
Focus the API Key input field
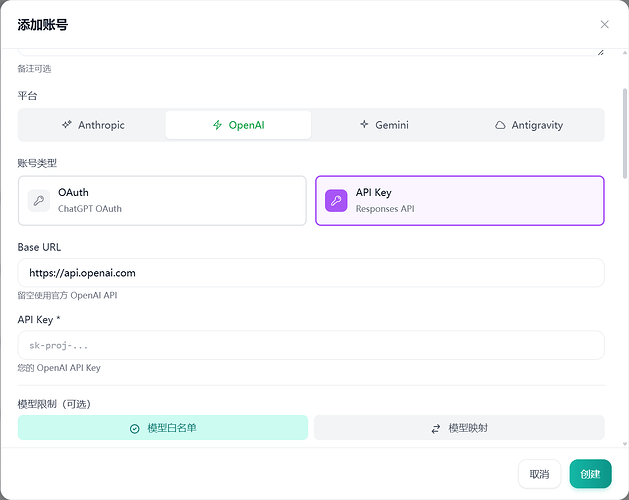pos(311,345)
